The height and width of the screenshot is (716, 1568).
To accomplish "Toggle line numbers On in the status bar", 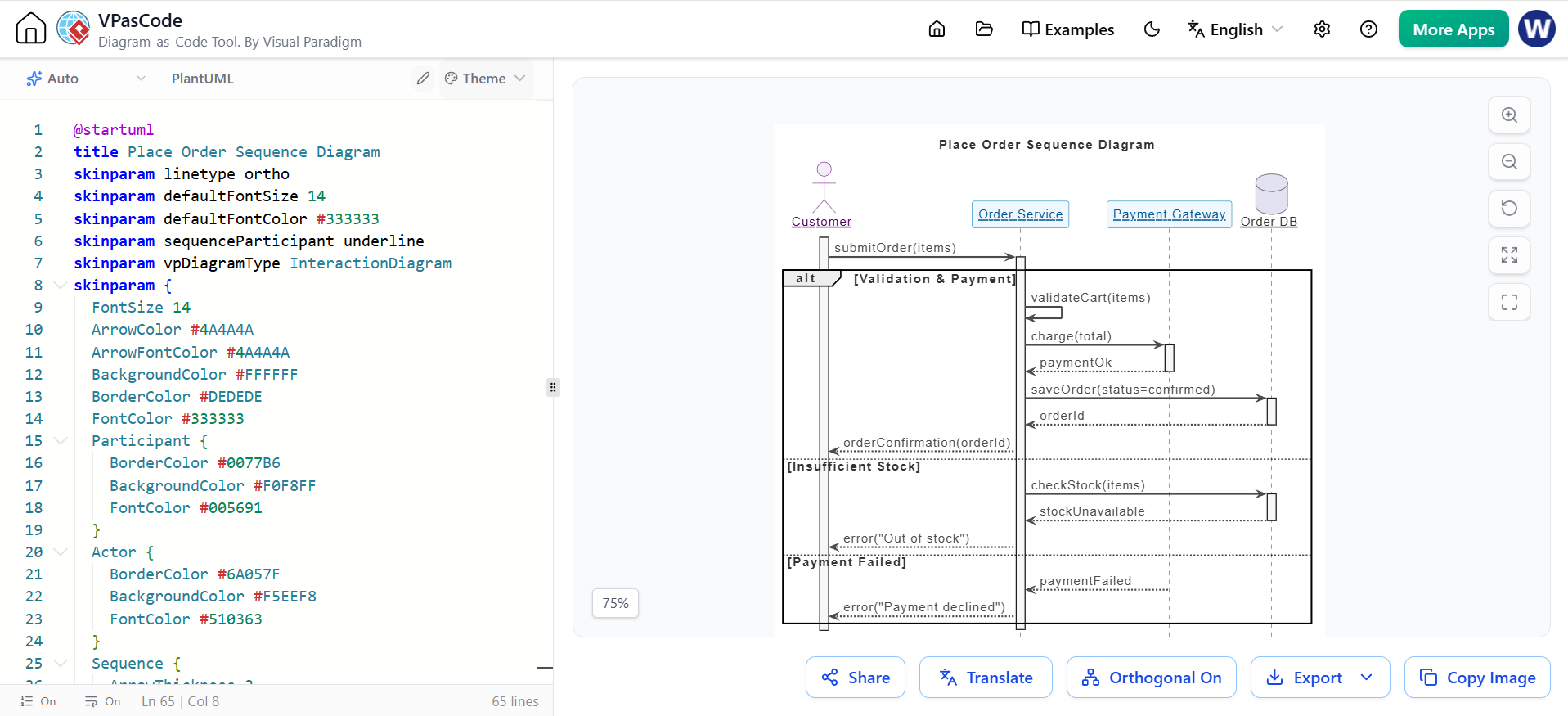I will [x=38, y=701].
